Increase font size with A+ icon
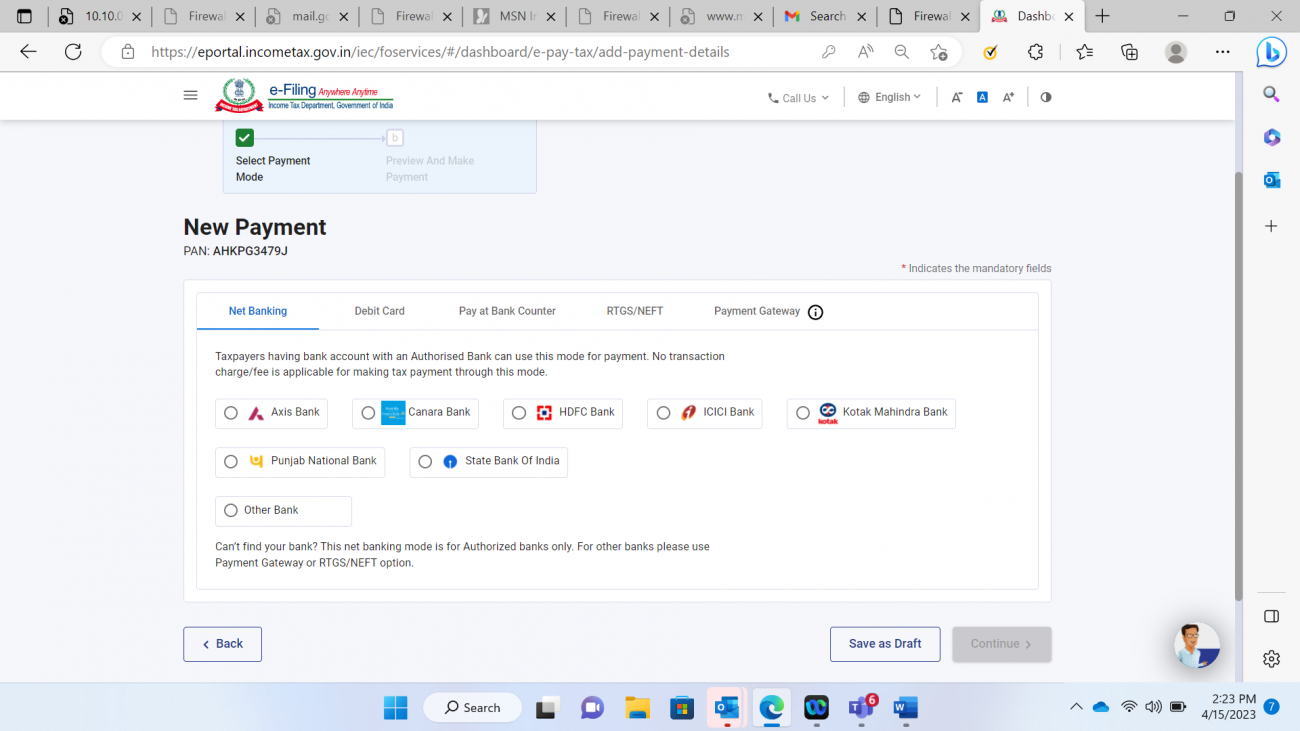Screen dimensions: 1300x731 click(x=1008, y=97)
